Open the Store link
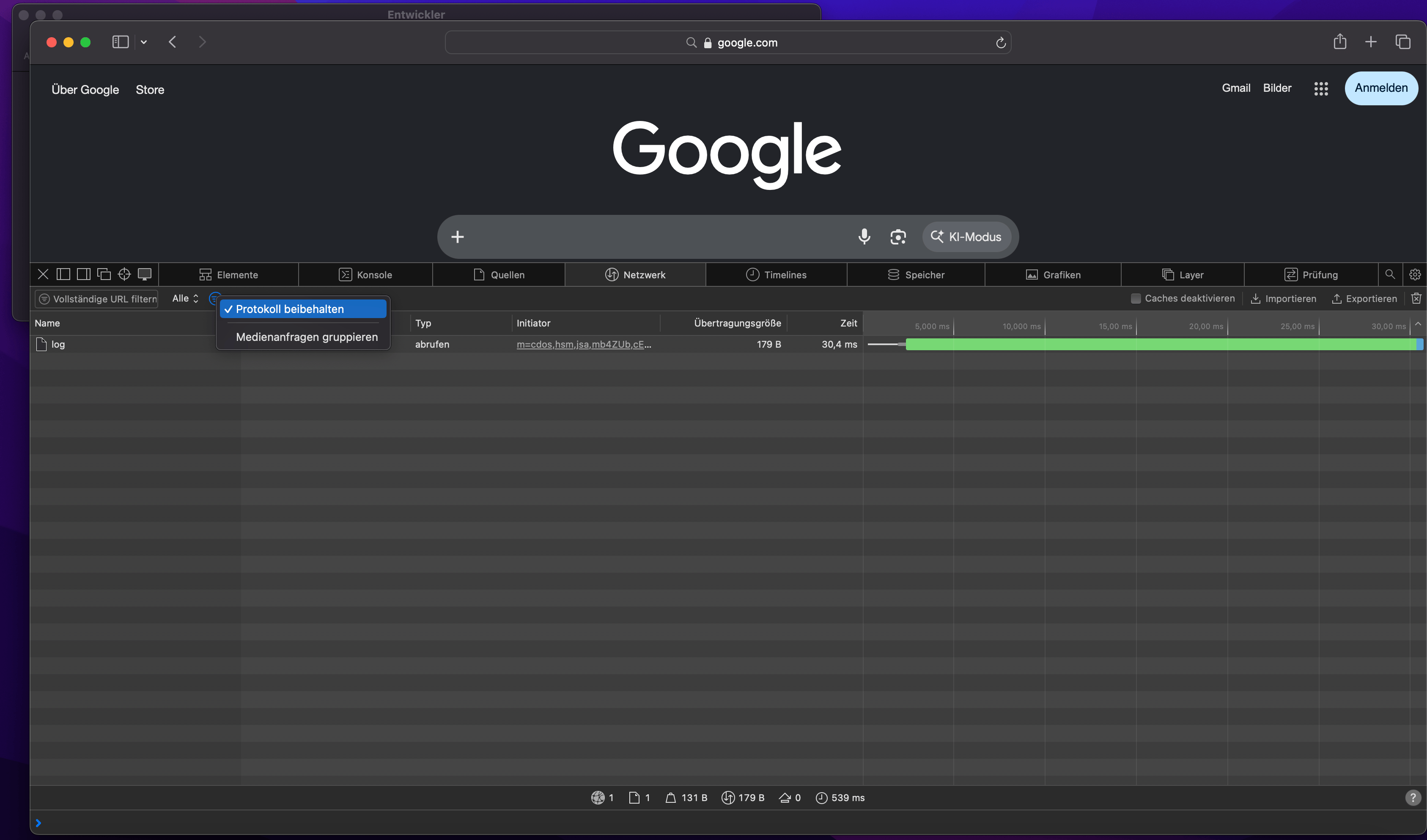The width and height of the screenshot is (1427, 840). click(x=150, y=90)
